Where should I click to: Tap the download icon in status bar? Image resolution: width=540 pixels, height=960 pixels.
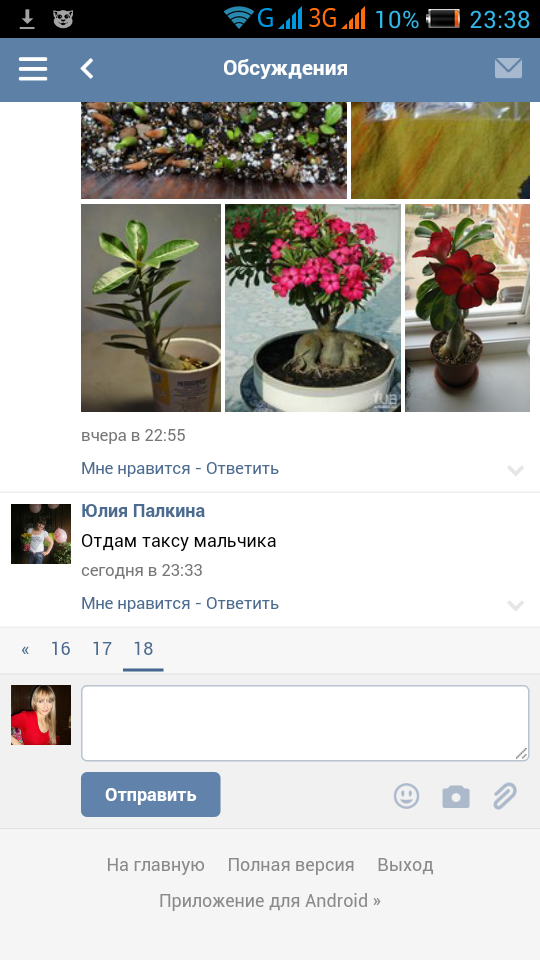coord(27,20)
